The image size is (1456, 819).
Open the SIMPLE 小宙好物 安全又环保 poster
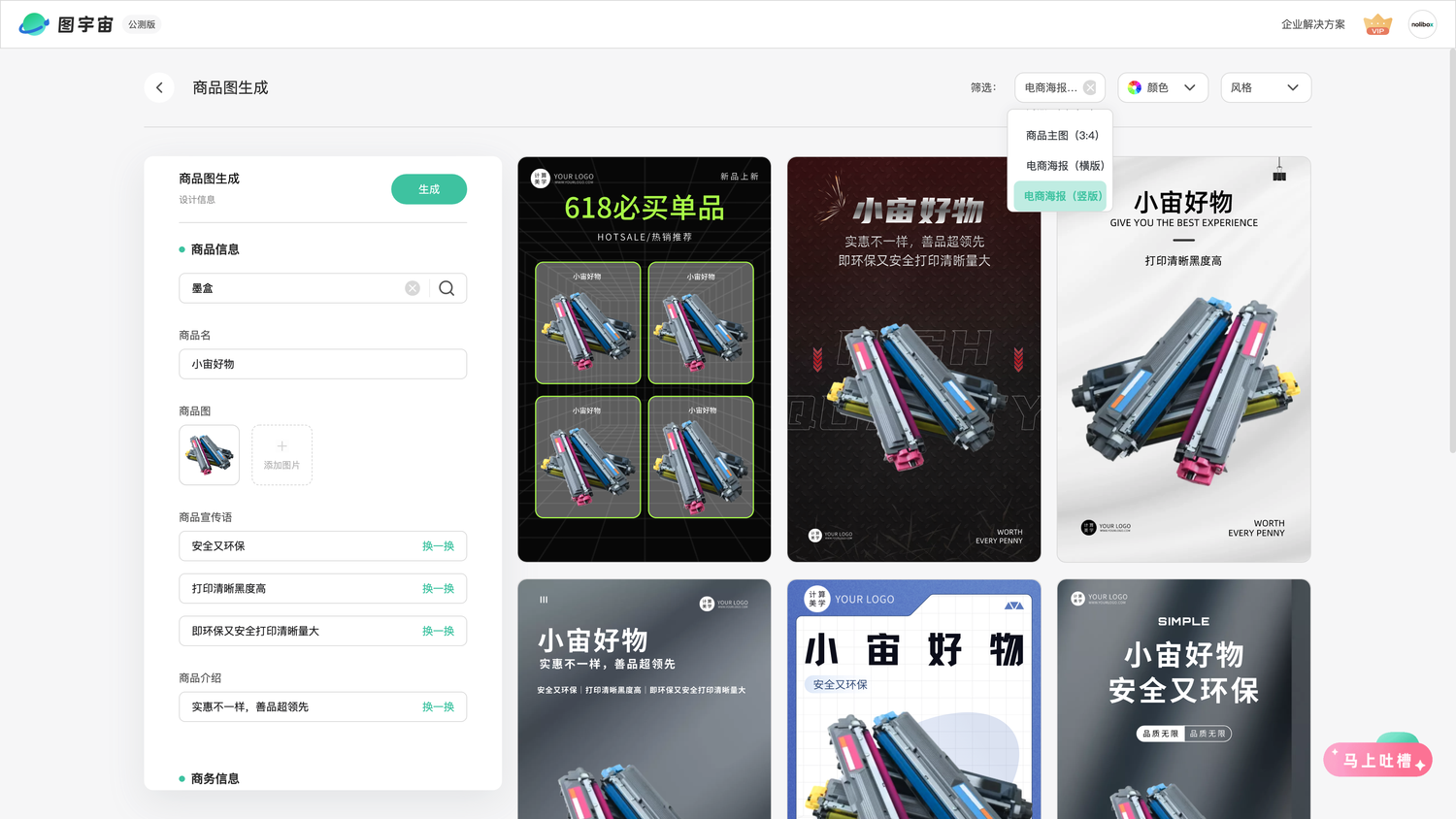1183,699
